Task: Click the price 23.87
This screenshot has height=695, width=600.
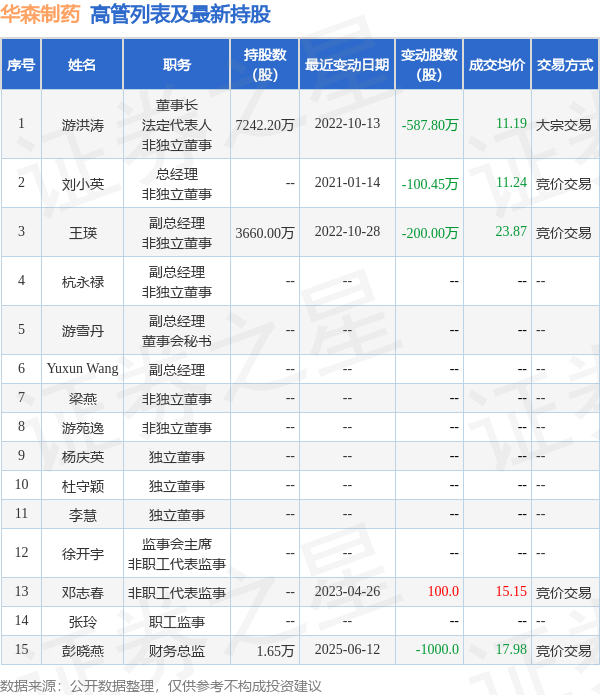Action: pos(511,231)
